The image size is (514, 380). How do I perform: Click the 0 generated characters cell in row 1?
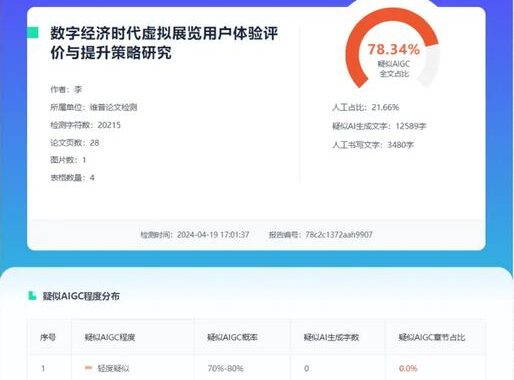pyautogui.click(x=306, y=368)
